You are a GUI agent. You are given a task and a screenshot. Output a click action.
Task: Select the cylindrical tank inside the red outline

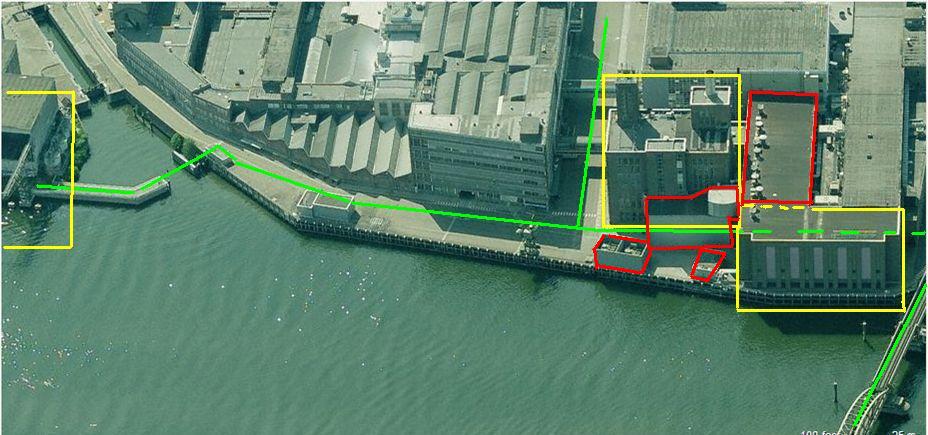[x=722, y=203]
